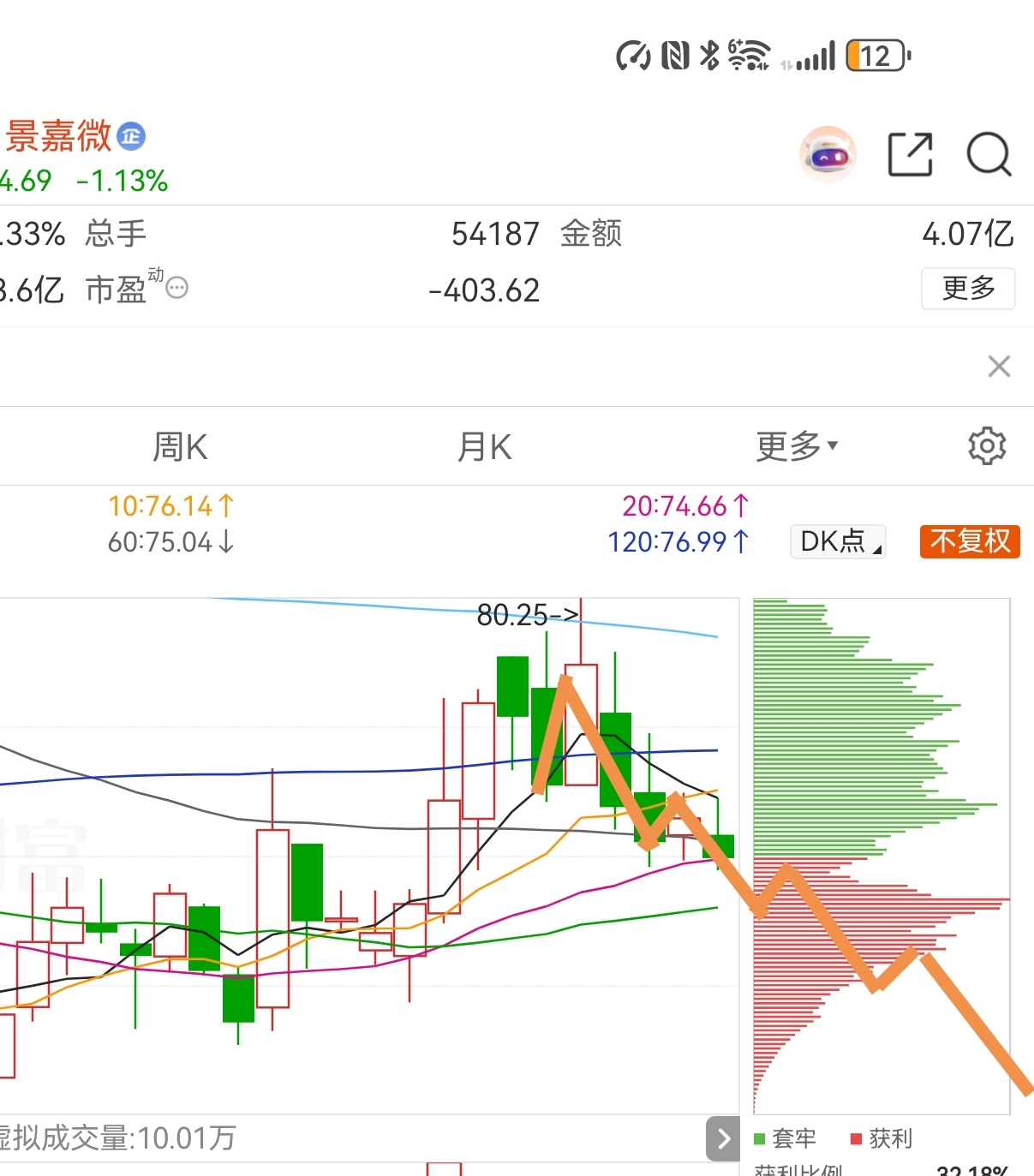Switch to the 周K tab

pyautogui.click(x=180, y=446)
